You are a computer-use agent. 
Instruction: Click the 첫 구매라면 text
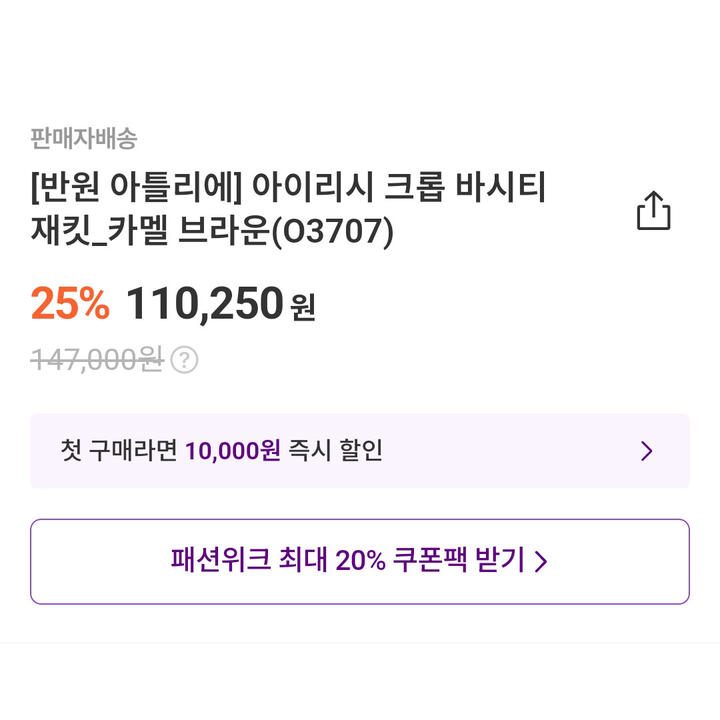(x=118, y=450)
